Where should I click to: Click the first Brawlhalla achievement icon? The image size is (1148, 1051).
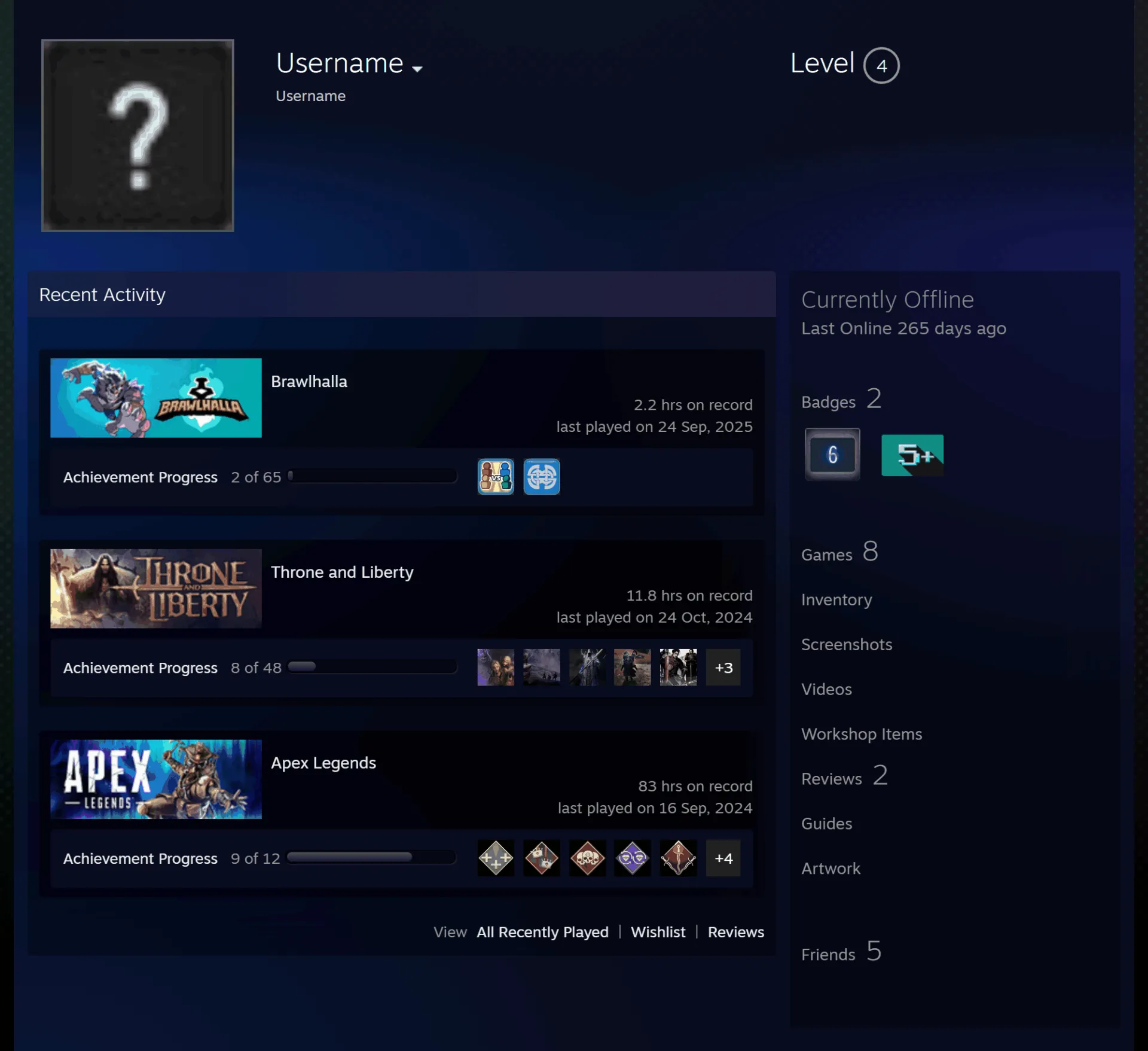[x=496, y=477]
